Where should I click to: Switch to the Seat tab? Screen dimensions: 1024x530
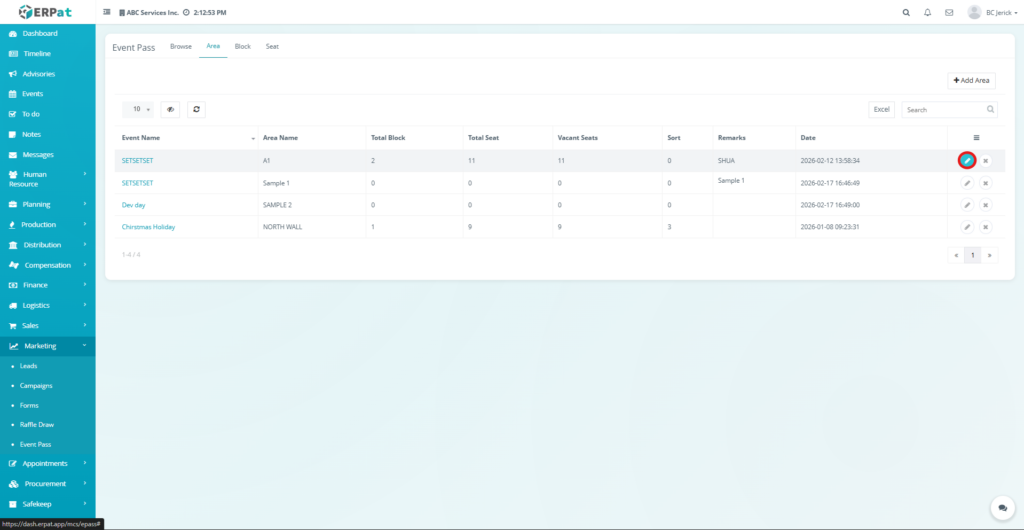click(x=272, y=46)
